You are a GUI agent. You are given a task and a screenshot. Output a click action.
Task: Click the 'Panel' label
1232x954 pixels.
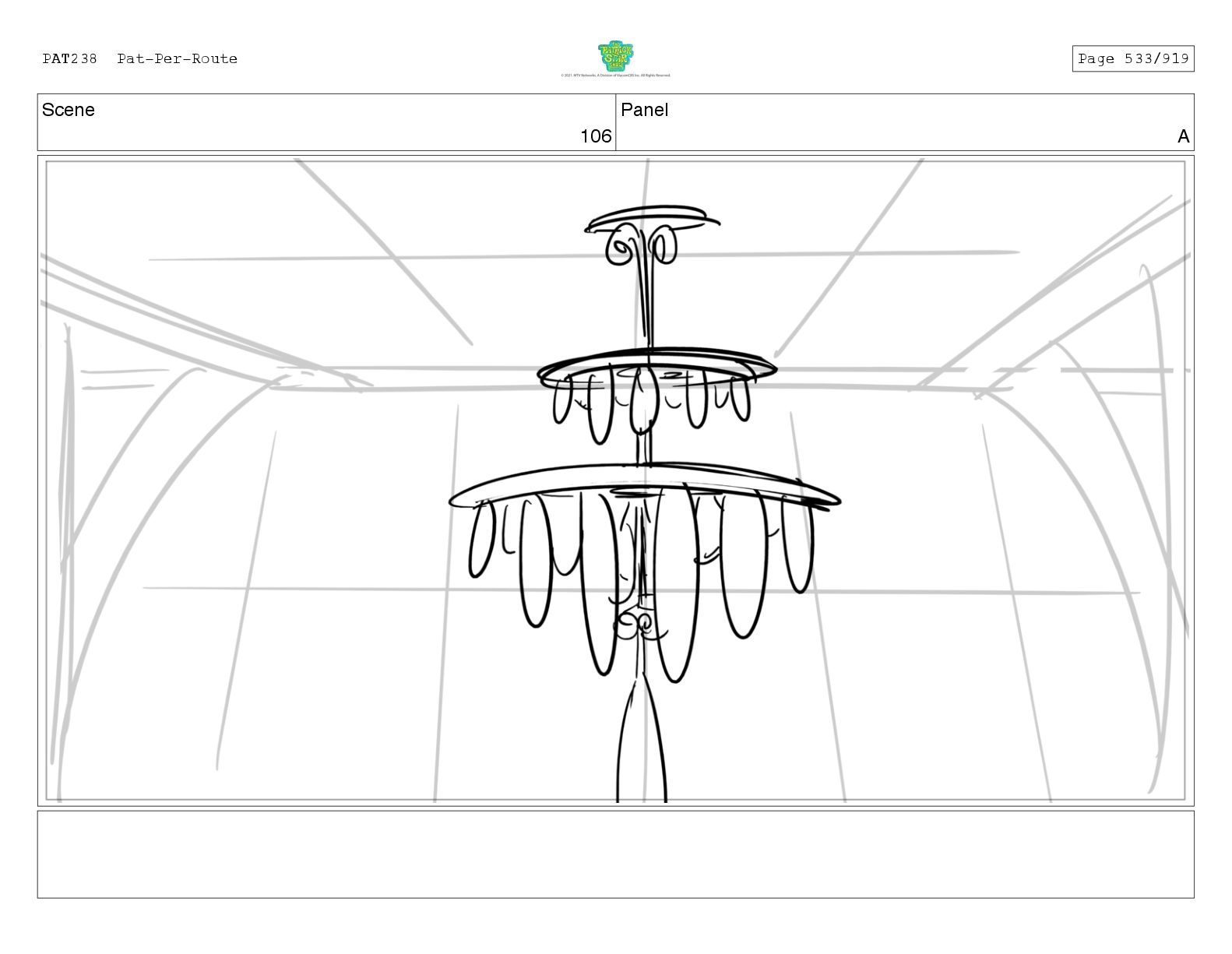click(645, 110)
